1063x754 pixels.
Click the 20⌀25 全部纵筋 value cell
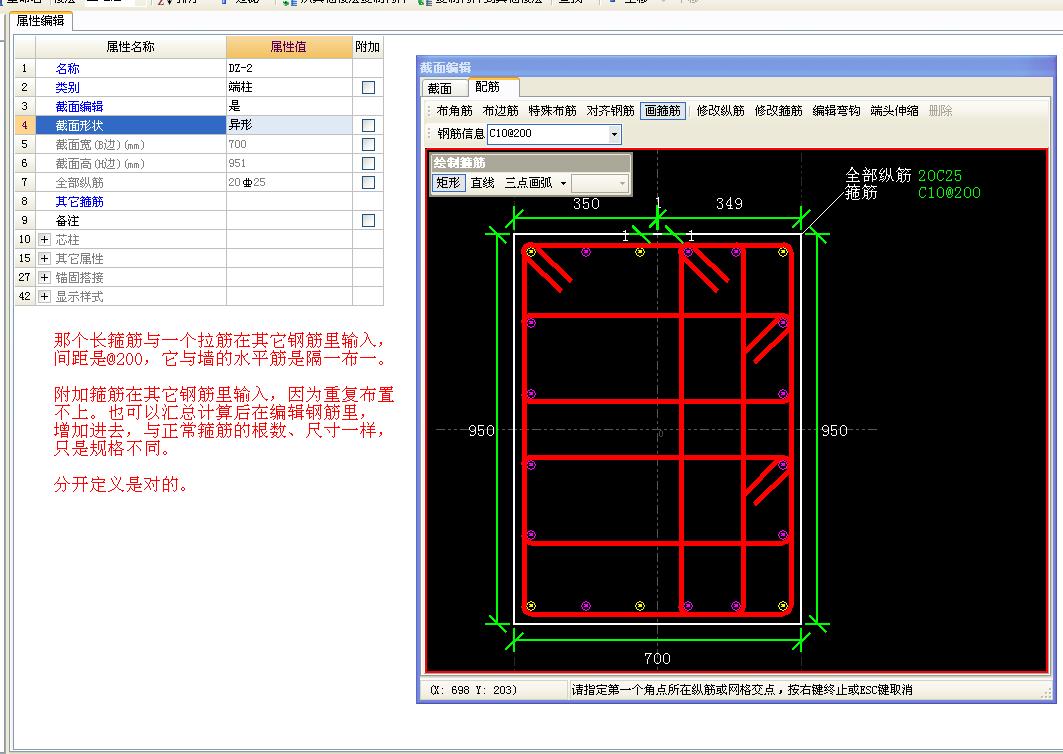(289, 182)
